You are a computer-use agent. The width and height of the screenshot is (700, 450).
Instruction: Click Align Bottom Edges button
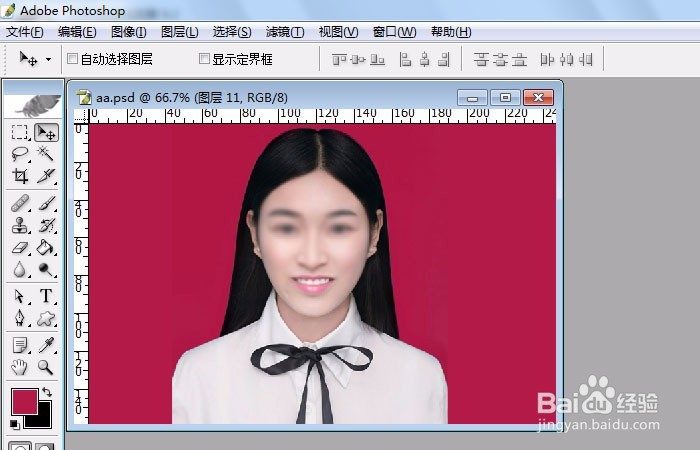(377, 59)
